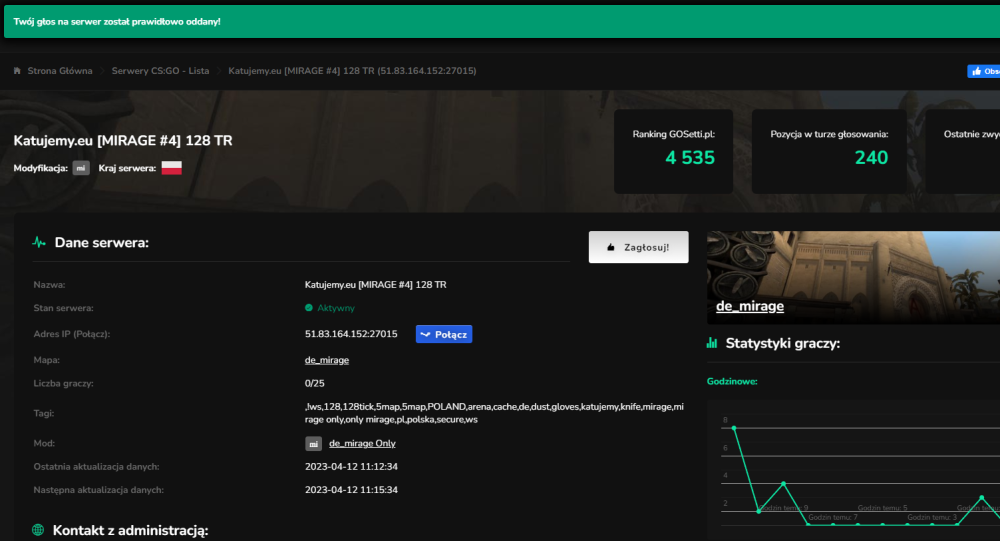Click the home icon in breadcrumb
The image size is (1000, 541).
pyautogui.click(x=17, y=71)
